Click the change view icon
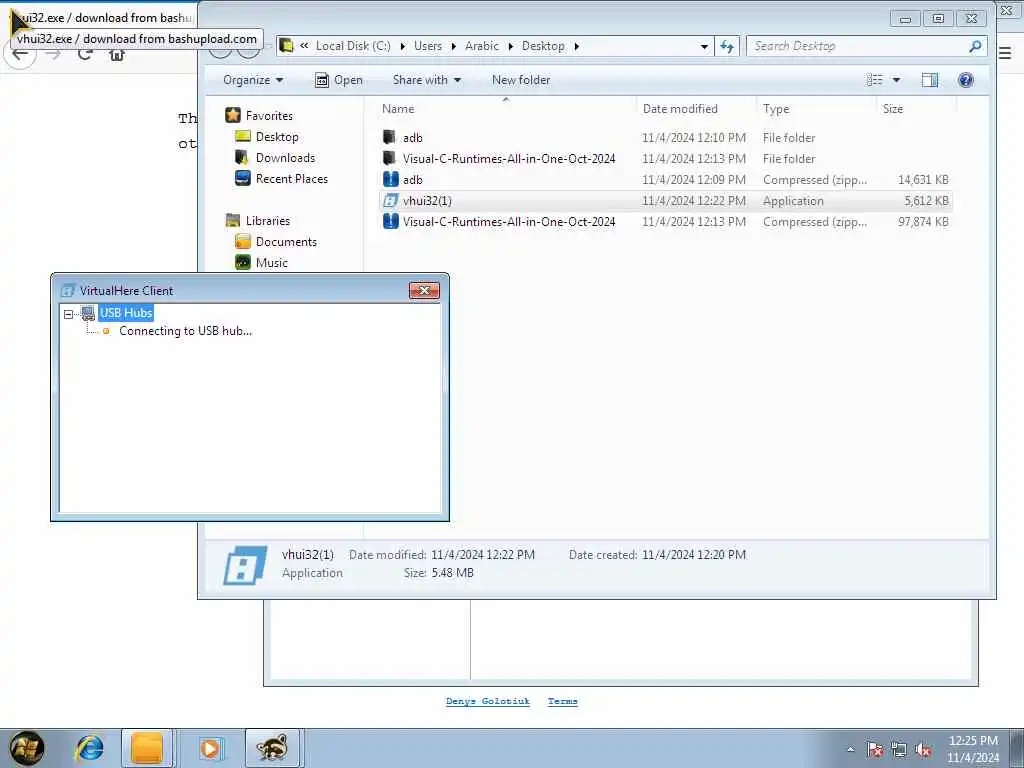 click(x=874, y=80)
